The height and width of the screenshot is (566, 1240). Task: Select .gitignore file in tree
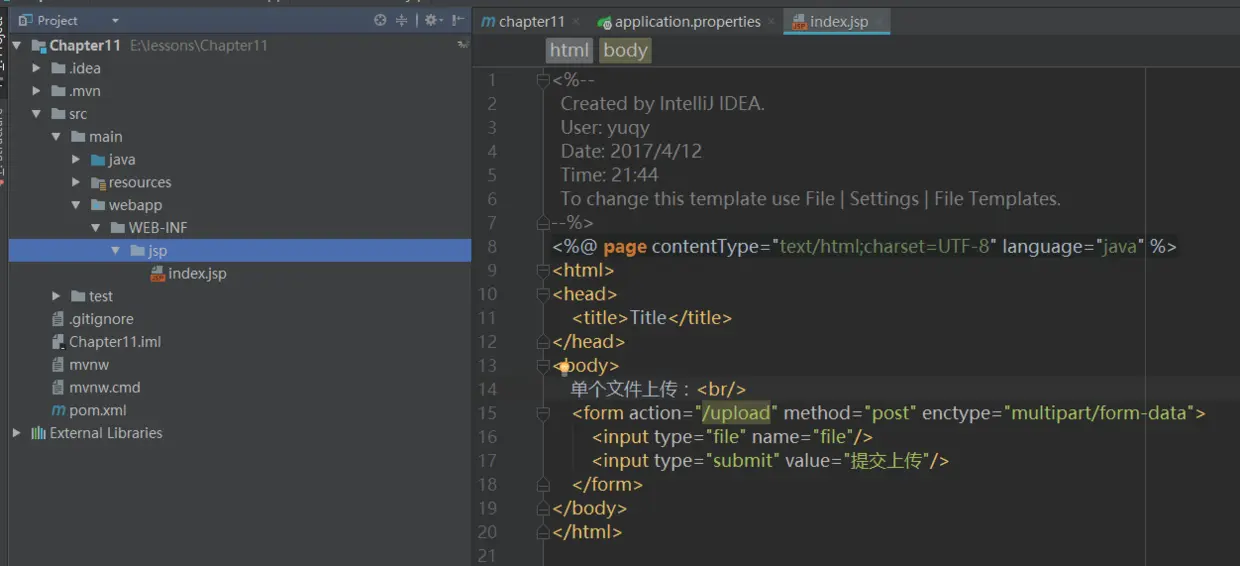click(100, 319)
